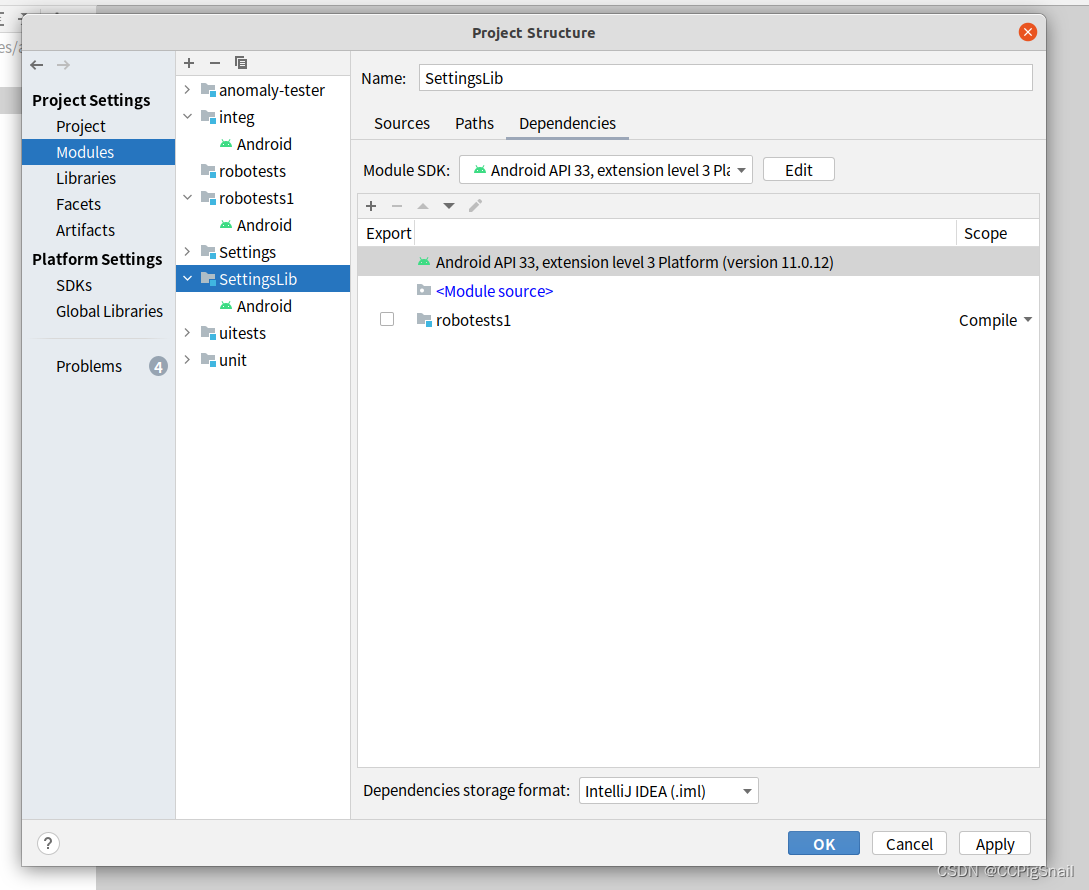Collapse the integ module
This screenshot has width=1089, height=890.
[187, 117]
